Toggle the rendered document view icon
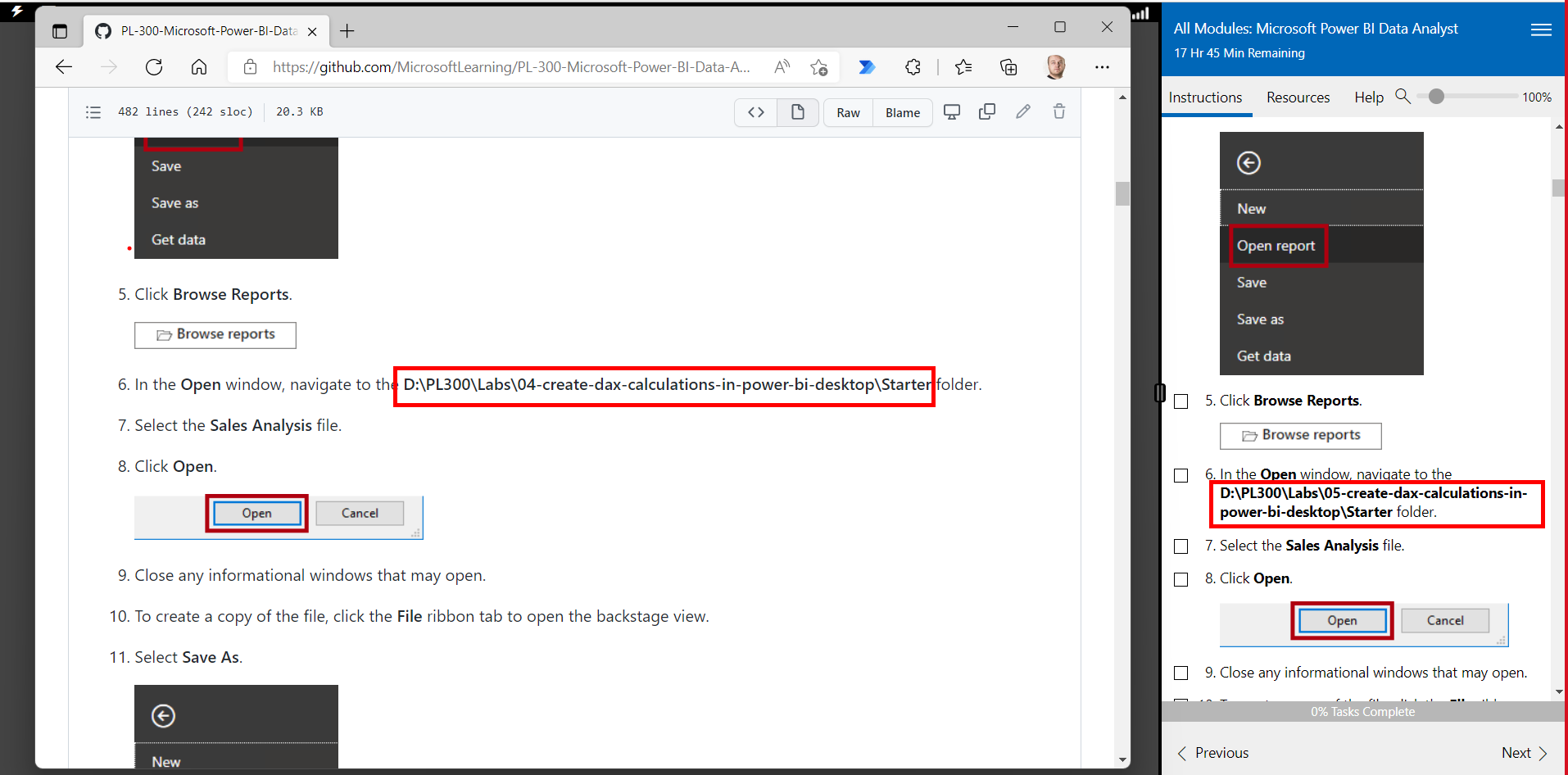 pyautogui.click(x=798, y=112)
